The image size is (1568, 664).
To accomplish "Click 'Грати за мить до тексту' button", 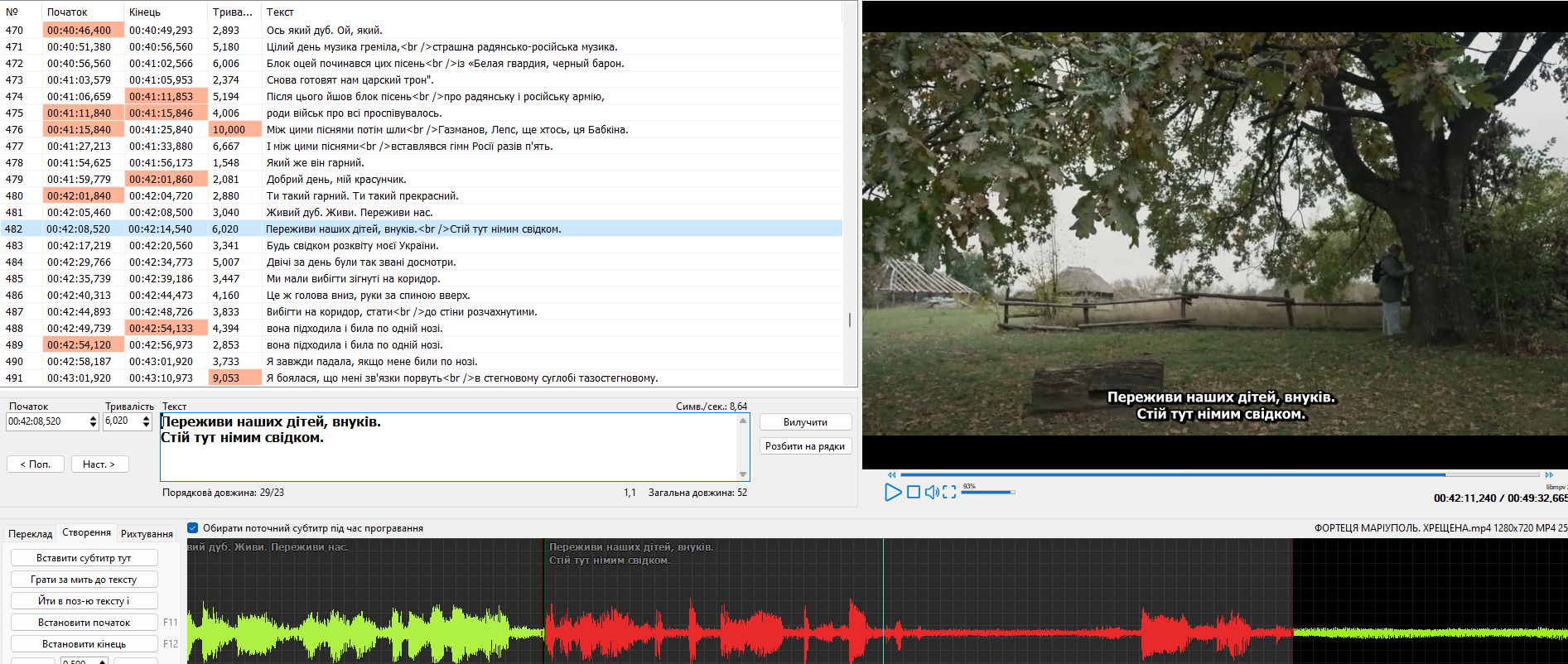I will click(84, 580).
